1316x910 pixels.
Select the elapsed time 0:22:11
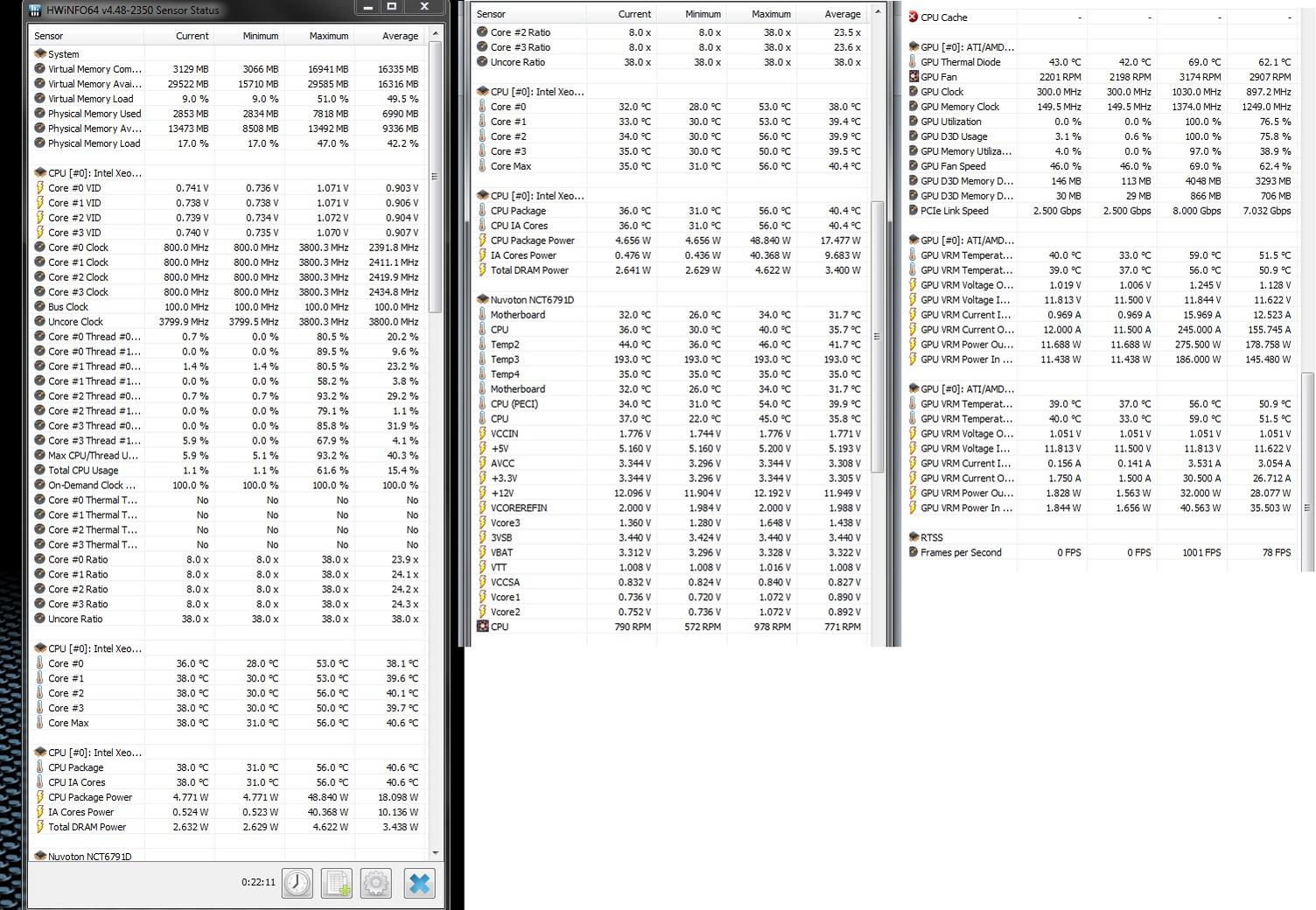pyautogui.click(x=258, y=883)
